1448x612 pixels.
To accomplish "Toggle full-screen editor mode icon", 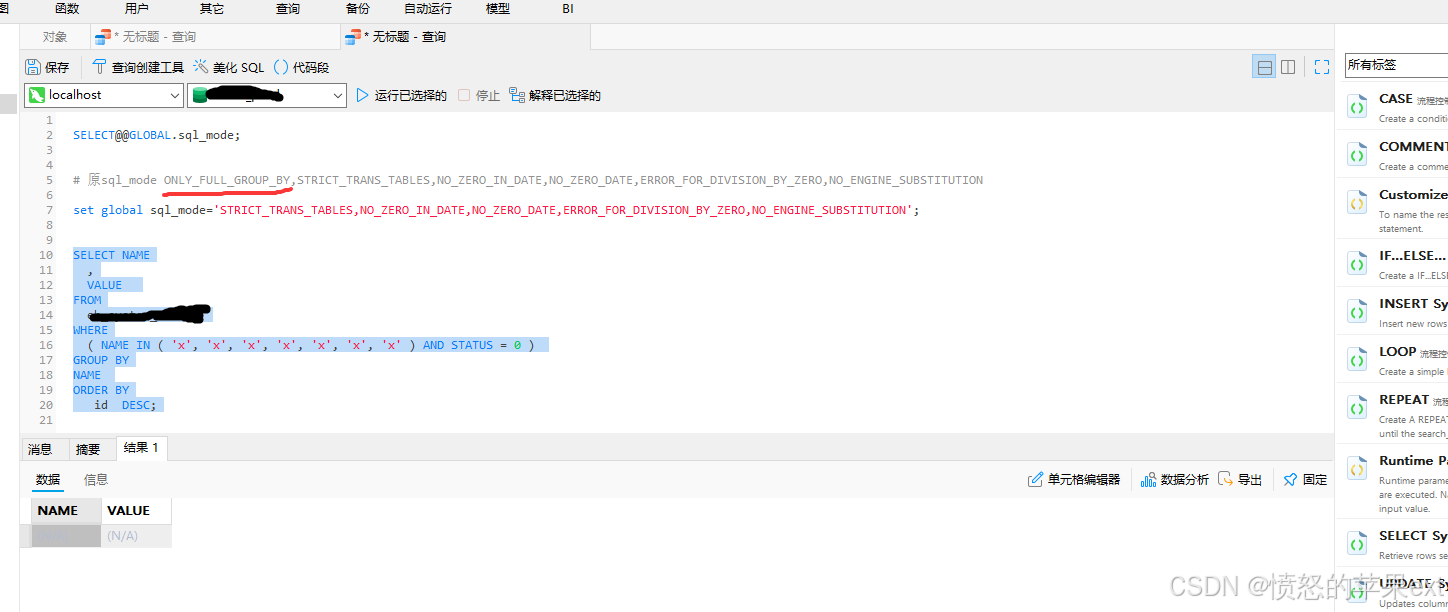I will 1322,67.
